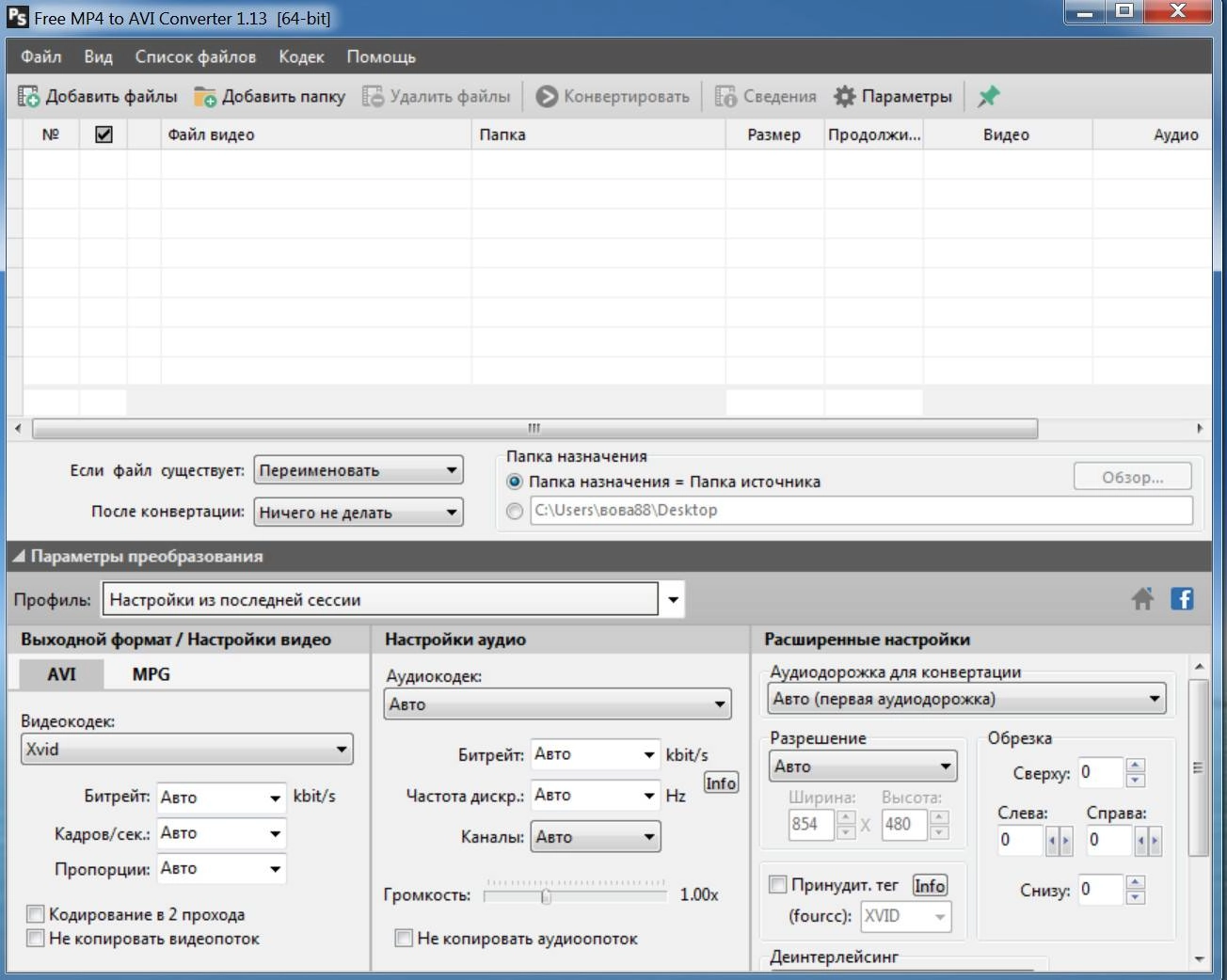
Task: Click Размер column header
Action: click(x=774, y=134)
